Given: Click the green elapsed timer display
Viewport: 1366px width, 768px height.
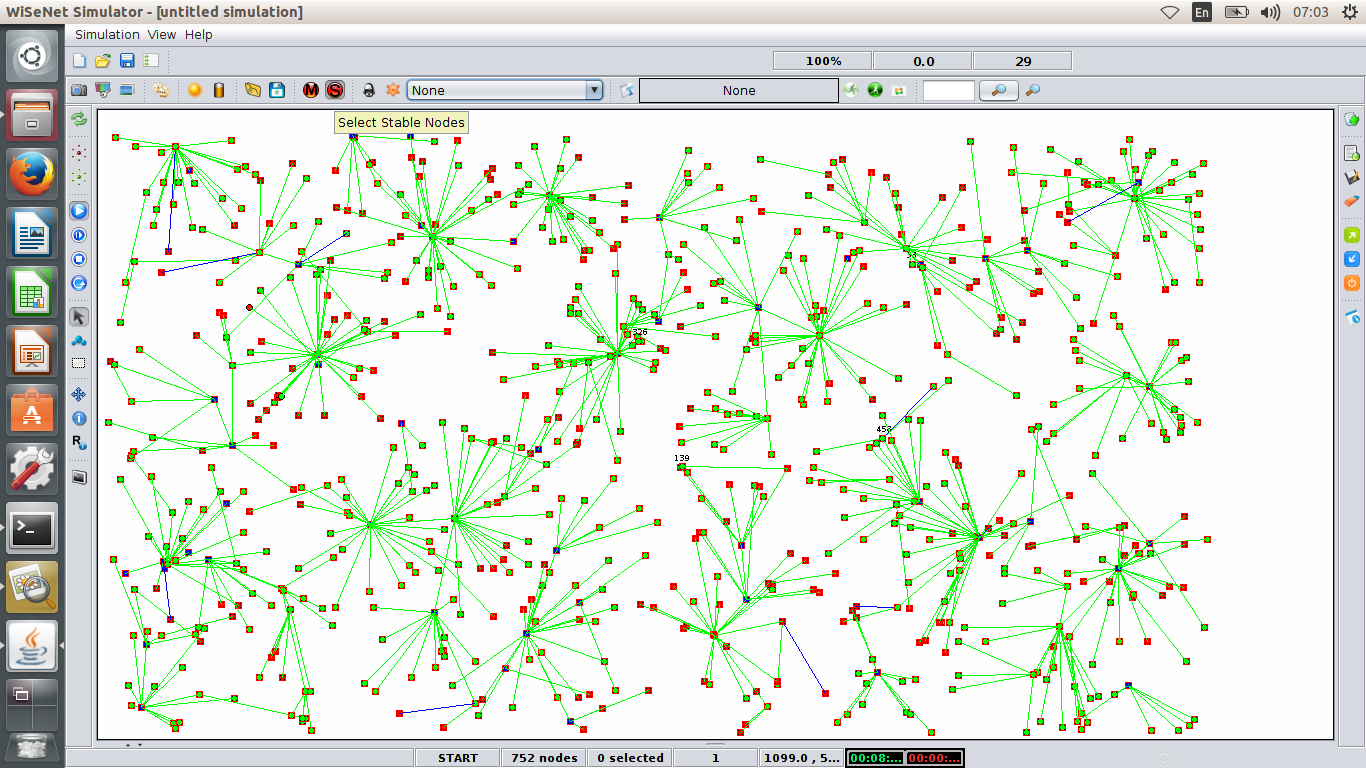Looking at the screenshot, I should (x=875, y=758).
